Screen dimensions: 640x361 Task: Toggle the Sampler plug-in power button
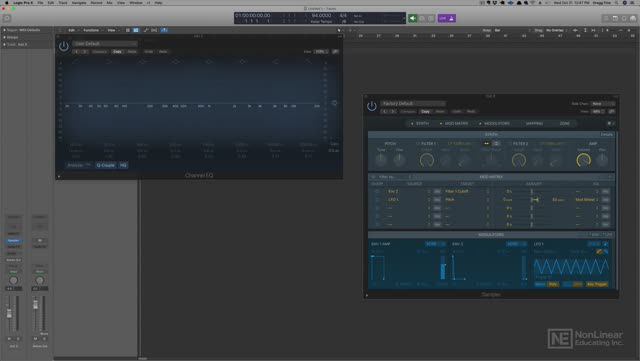371,106
